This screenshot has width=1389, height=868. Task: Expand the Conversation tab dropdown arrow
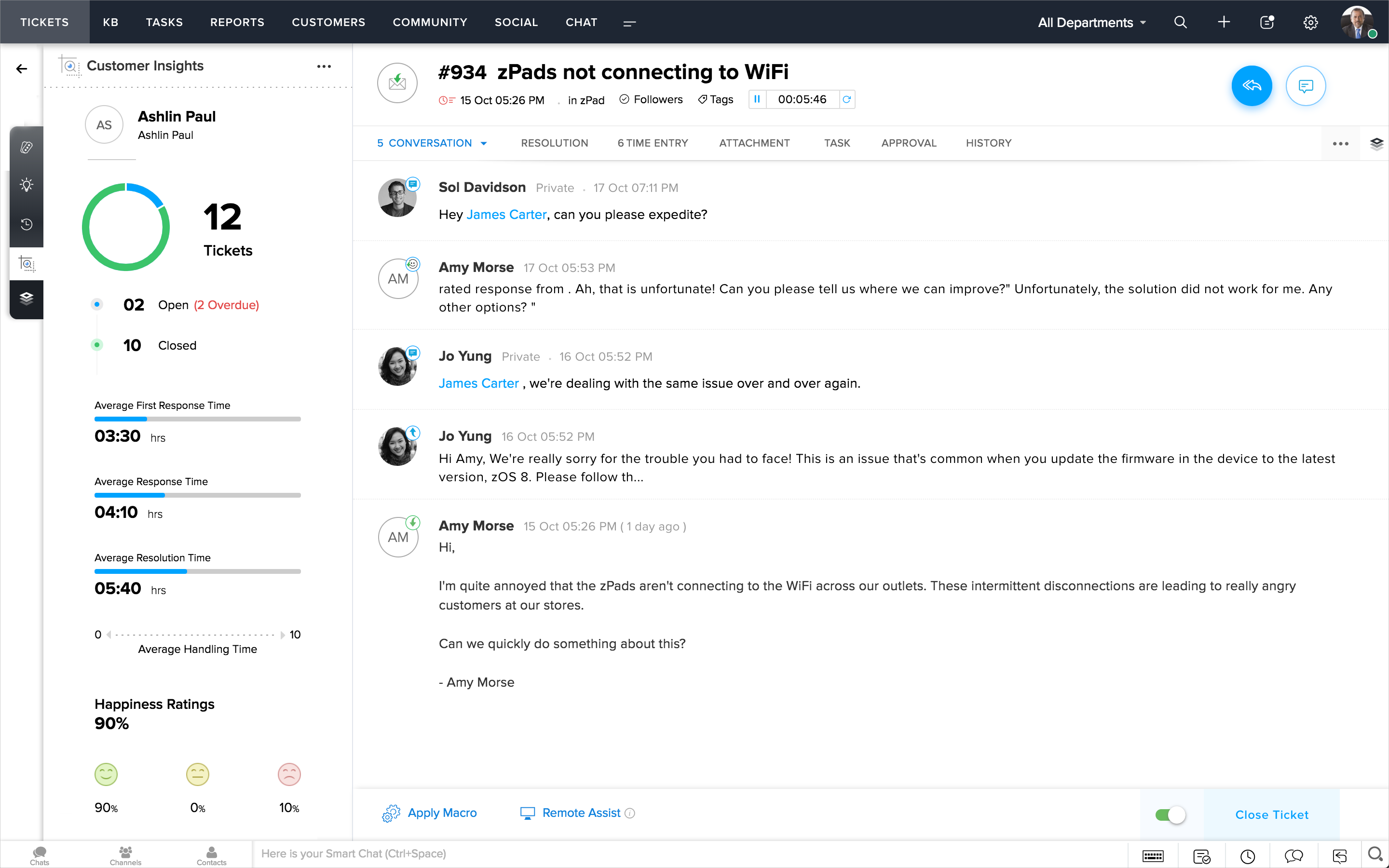(484, 144)
